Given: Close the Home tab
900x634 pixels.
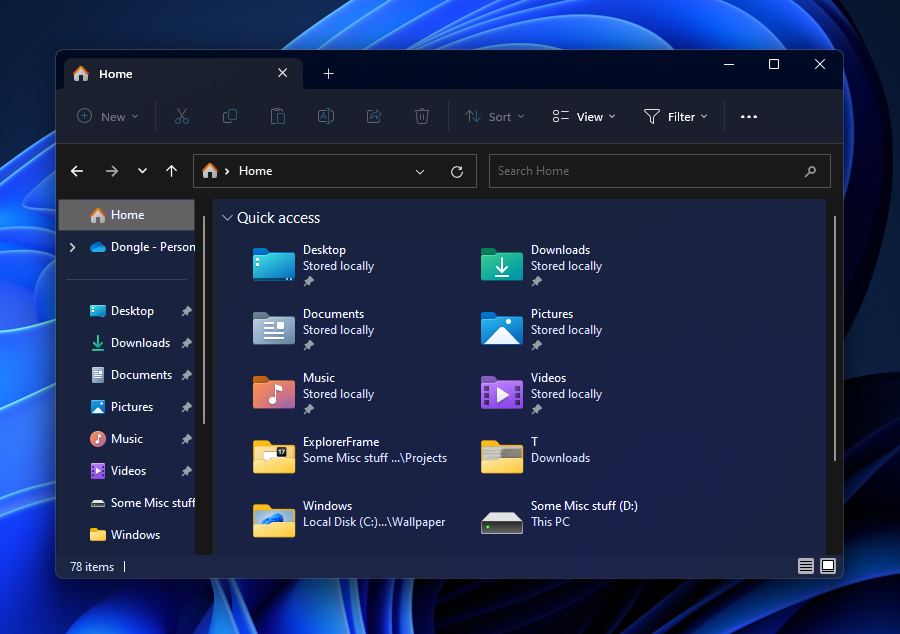Looking at the screenshot, I should click(x=282, y=73).
